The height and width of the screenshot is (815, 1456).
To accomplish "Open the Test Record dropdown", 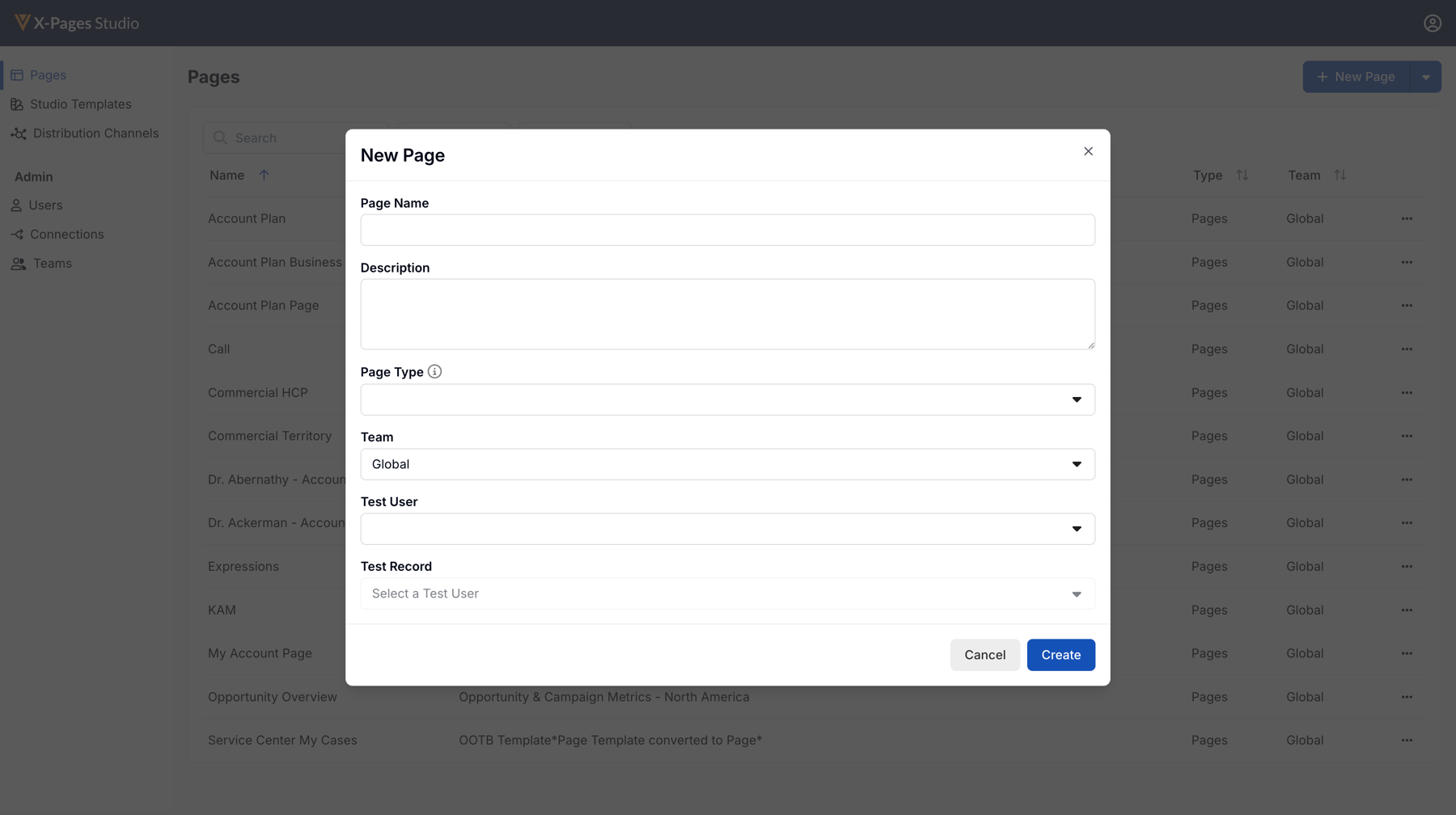I will (x=727, y=593).
